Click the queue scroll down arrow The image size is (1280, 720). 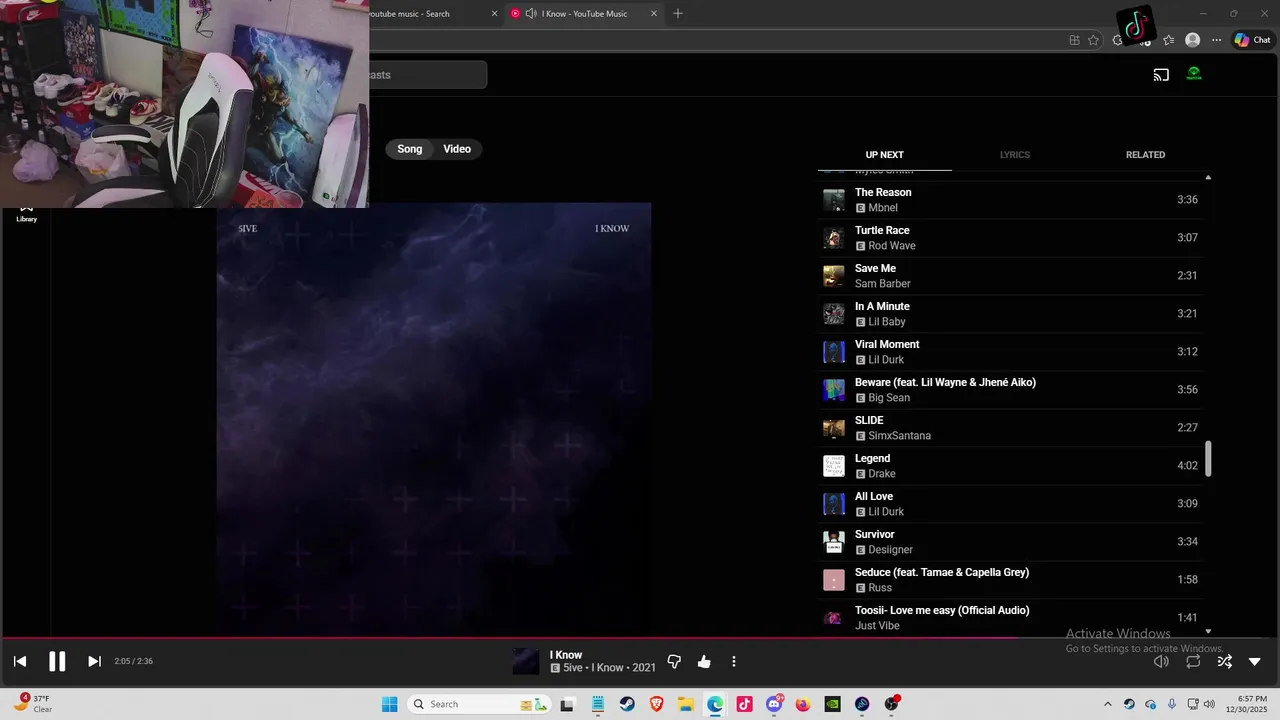(1208, 631)
